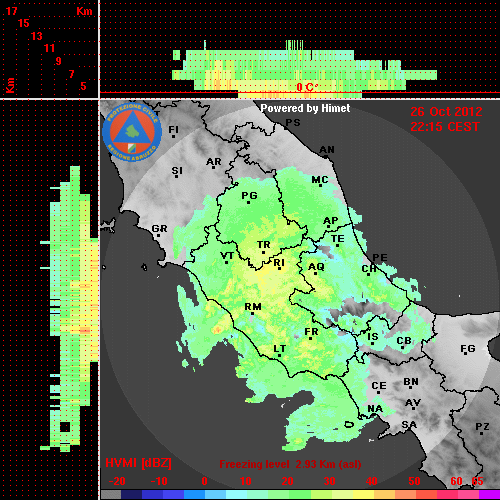The height and width of the screenshot is (500, 500).
Task: Click the Protezione Civile Regione Abruzzo logo
Action: tap(132, 133)
